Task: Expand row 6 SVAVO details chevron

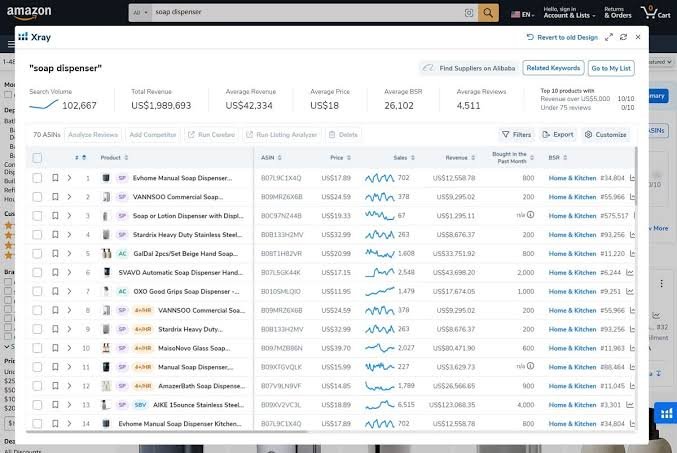Action: [69, 272]
